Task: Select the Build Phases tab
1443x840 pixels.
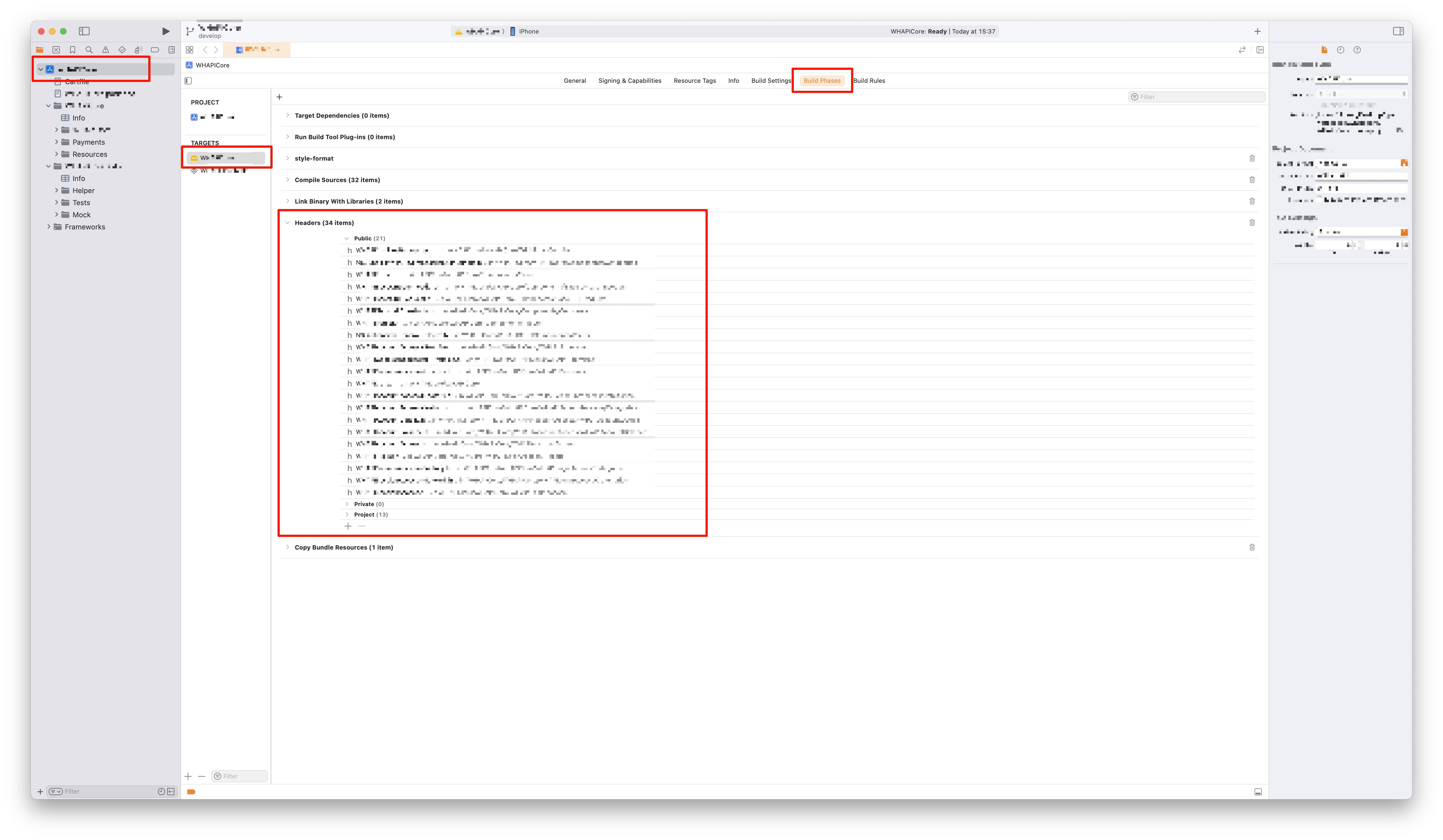Action: pos(822,81)
